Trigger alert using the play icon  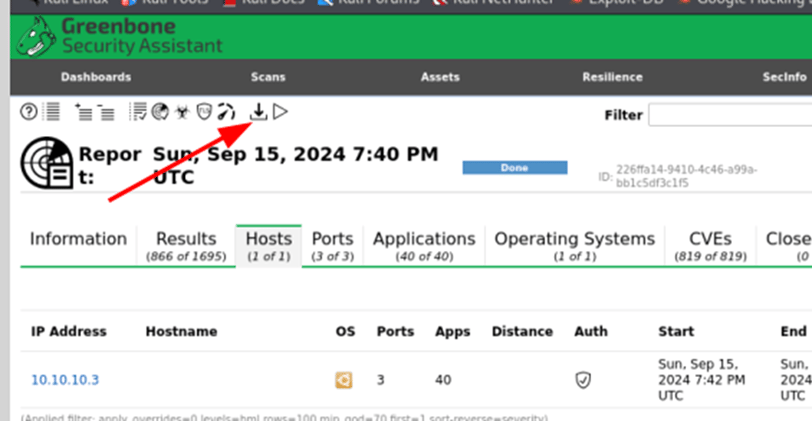280,112
